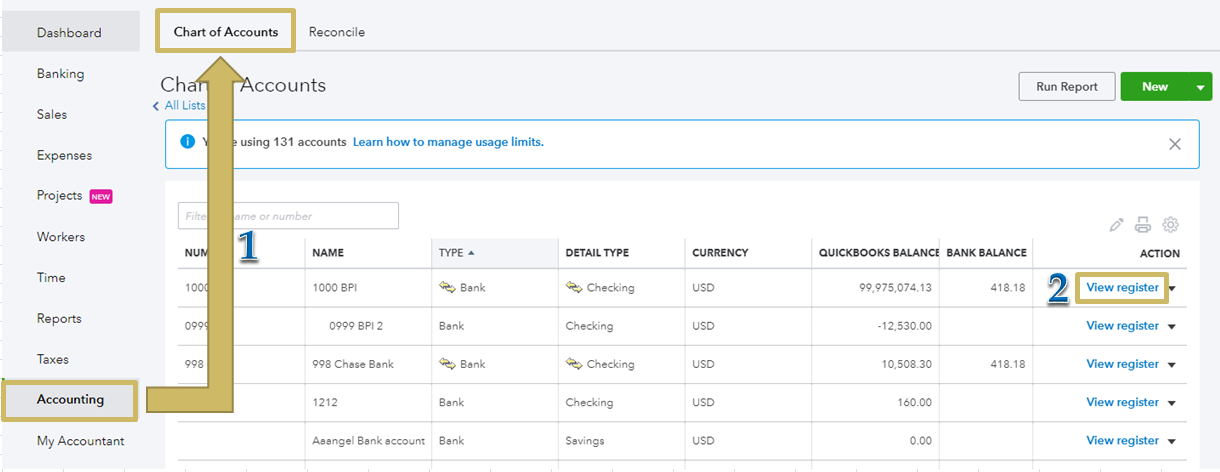Expand action menu for Aaangel Bank account row
1220x472 pixels.
pos(1172,441)
